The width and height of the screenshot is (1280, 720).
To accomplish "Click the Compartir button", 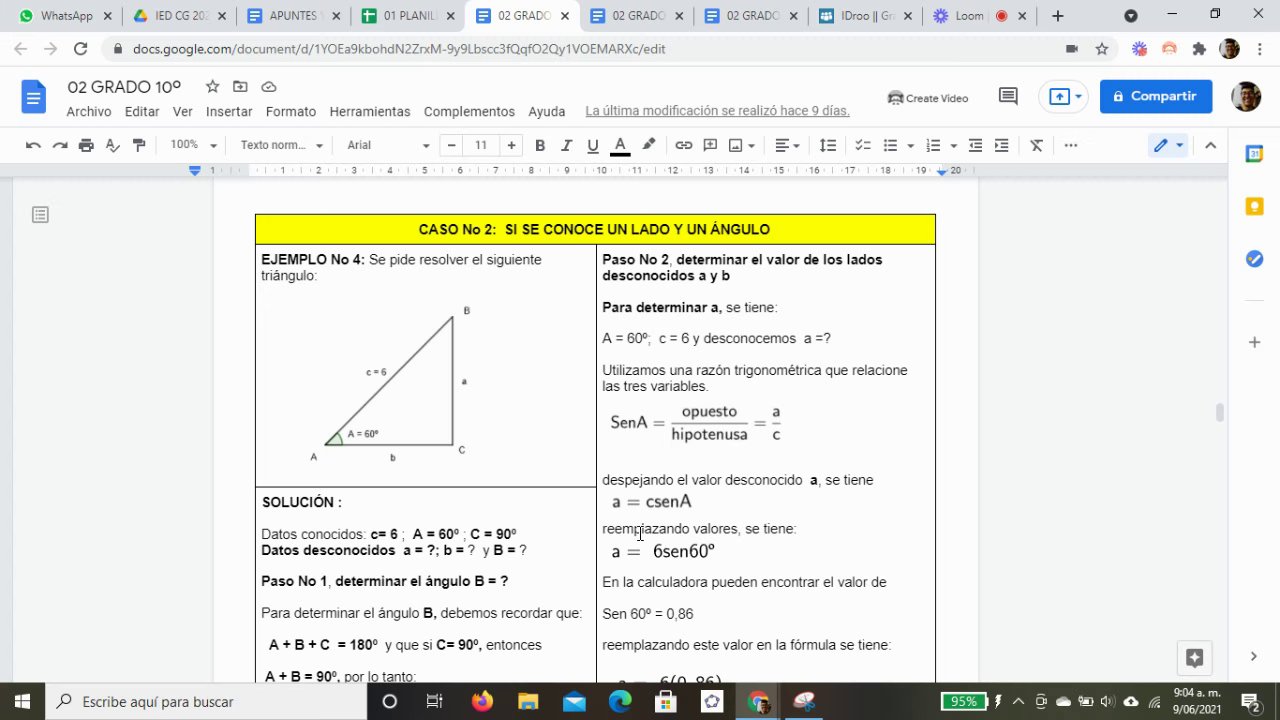I will point(1155,96).
